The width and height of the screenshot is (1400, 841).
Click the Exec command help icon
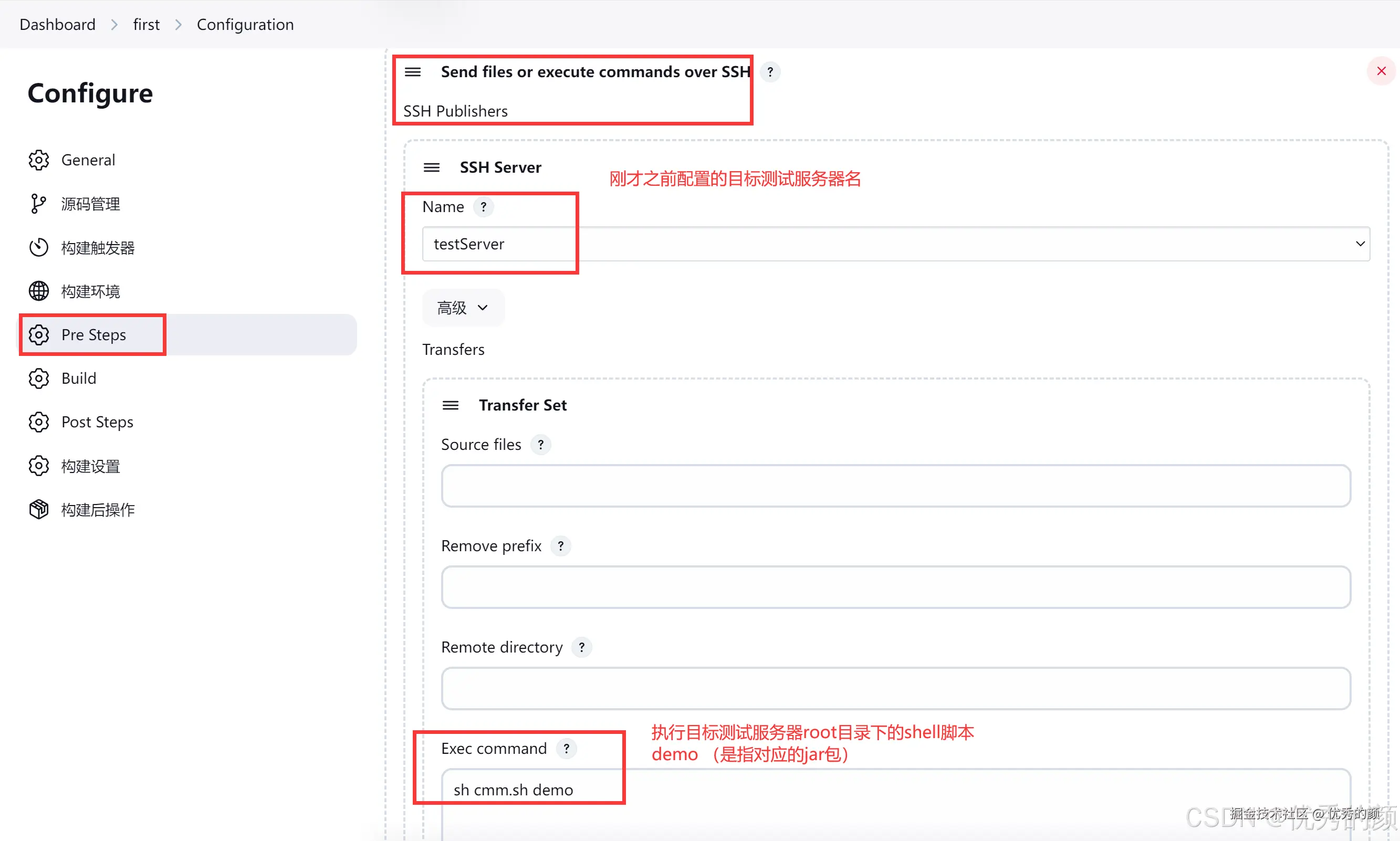point(566,749)
